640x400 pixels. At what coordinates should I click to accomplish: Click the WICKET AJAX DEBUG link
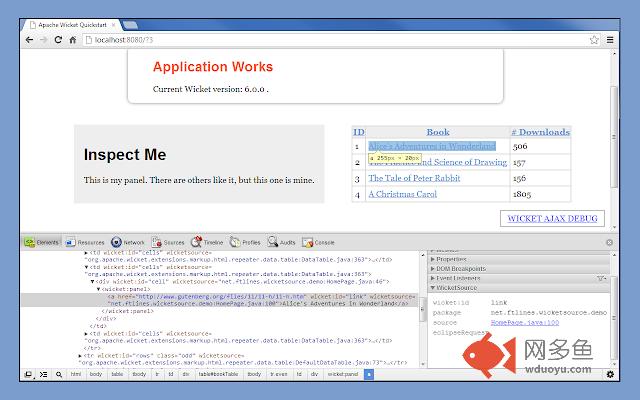pyautogui.click(x=555, y=217)
